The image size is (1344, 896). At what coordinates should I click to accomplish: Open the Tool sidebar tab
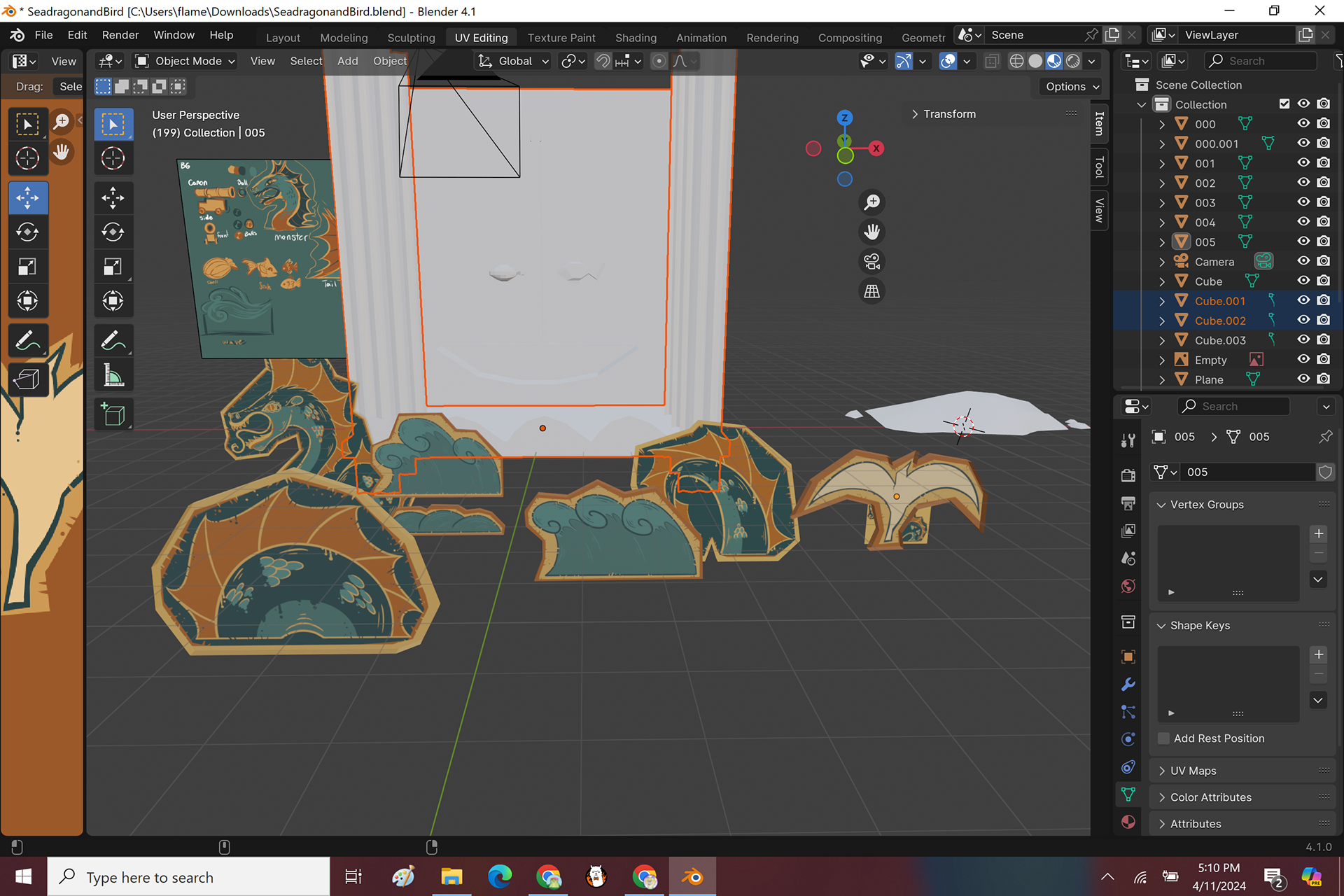point(1099,167)
